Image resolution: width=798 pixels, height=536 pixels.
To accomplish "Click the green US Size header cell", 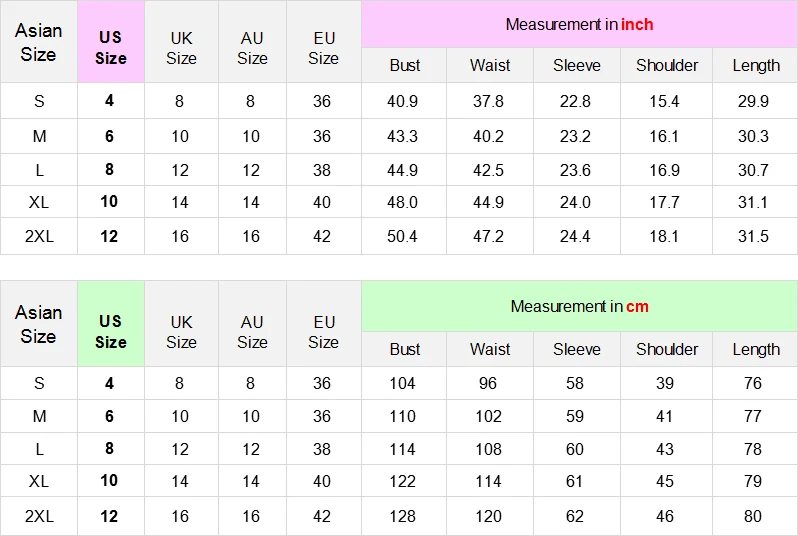I will [111, 324].
